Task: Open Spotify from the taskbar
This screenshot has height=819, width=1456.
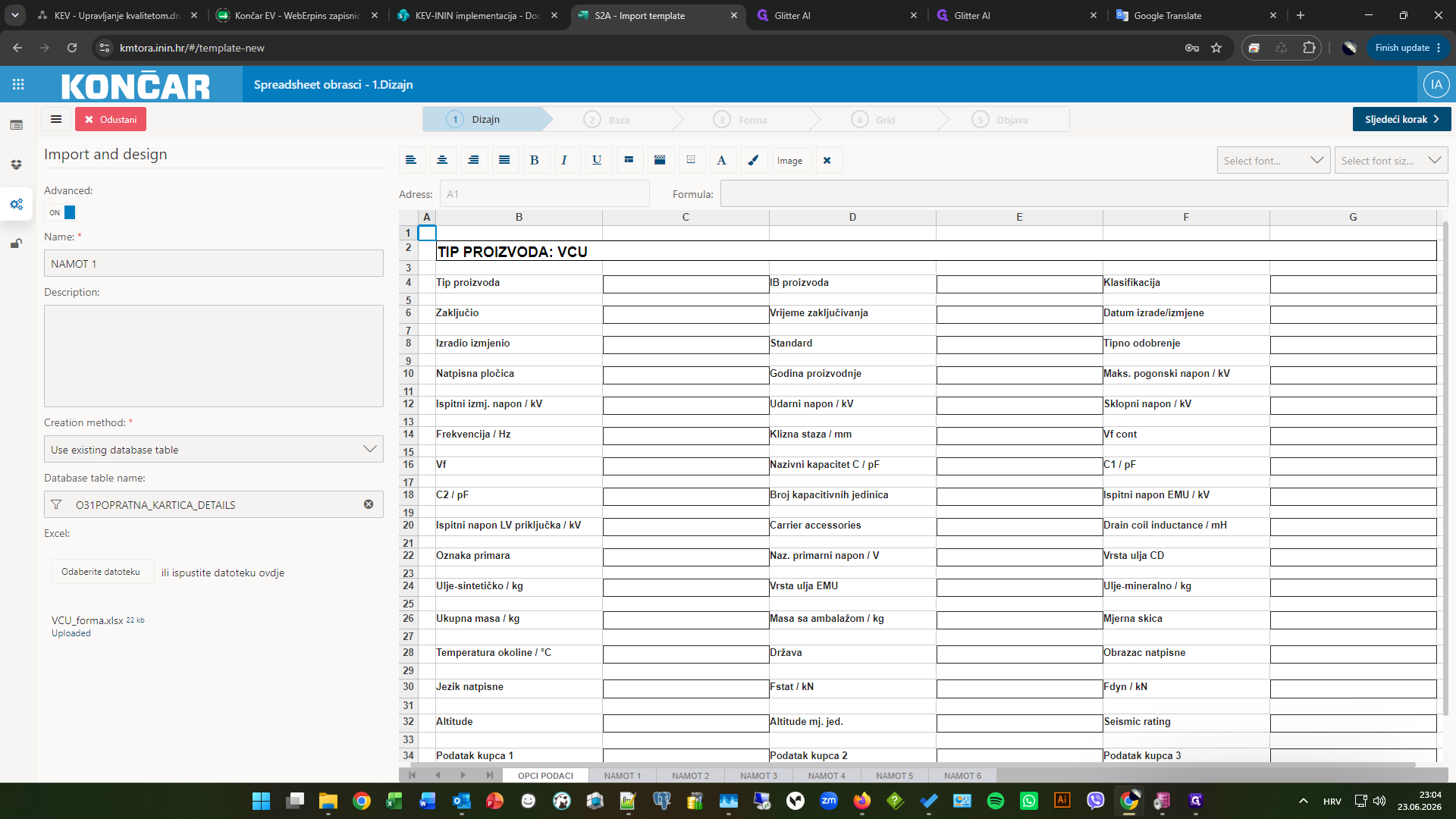Action: coord(996,801)
